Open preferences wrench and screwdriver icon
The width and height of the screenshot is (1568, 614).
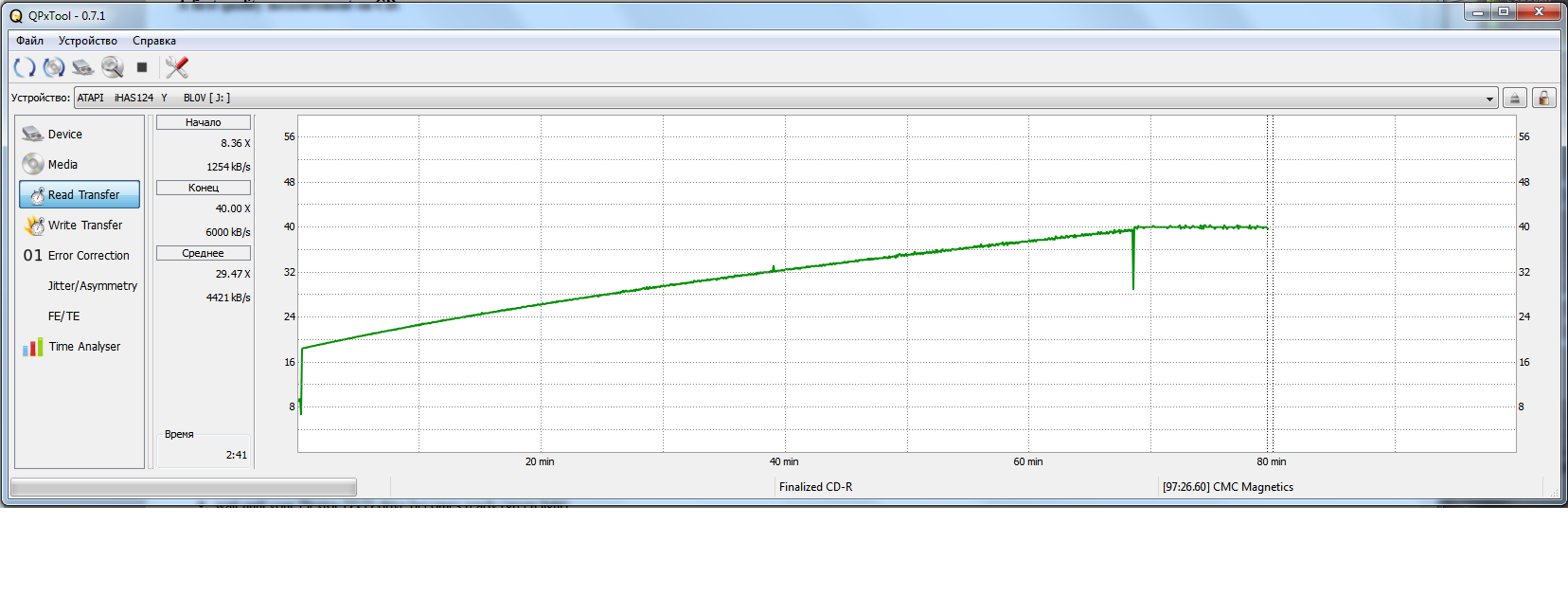177,67
